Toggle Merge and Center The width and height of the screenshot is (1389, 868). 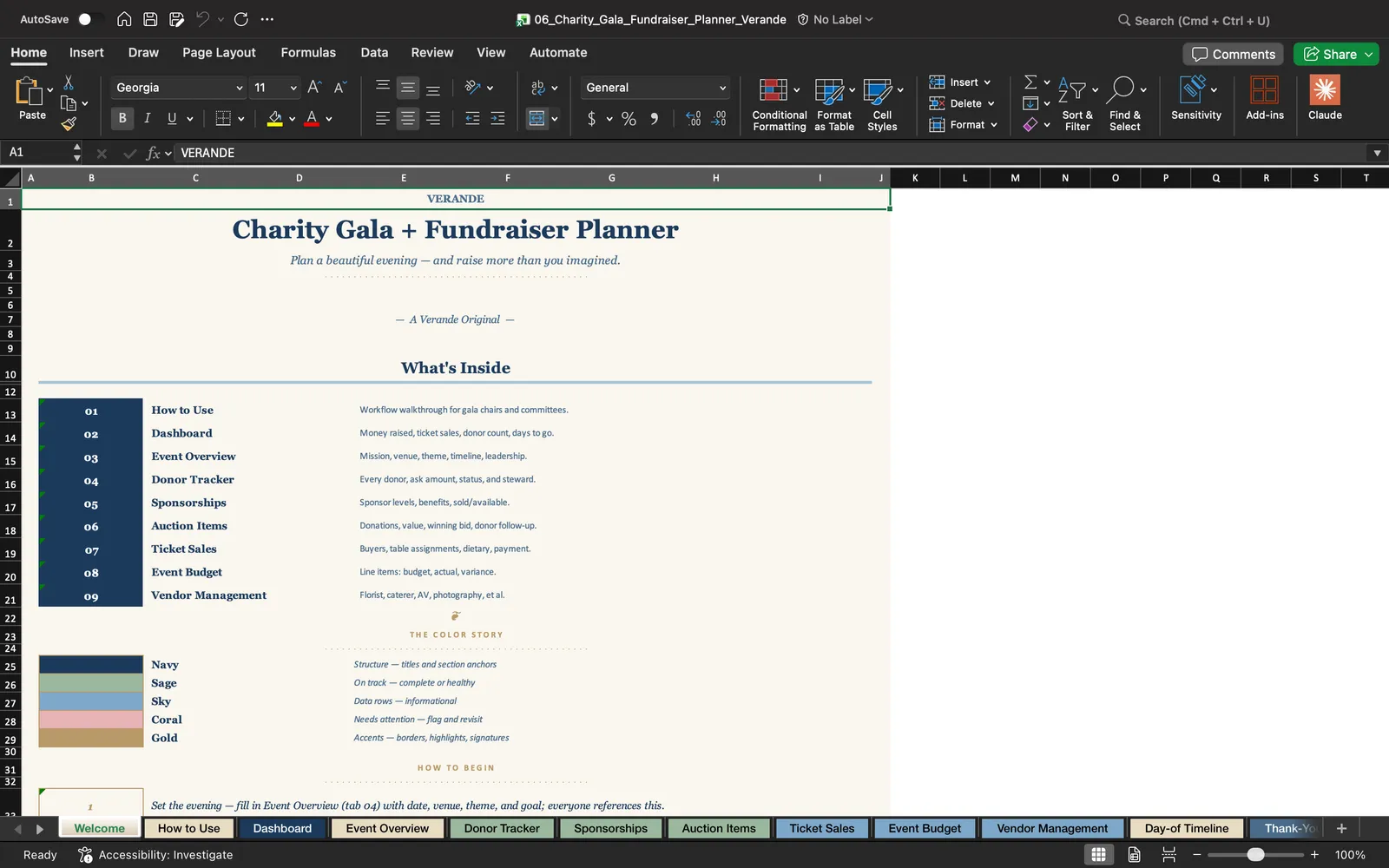pyautogui.click(x=537, y=118)
